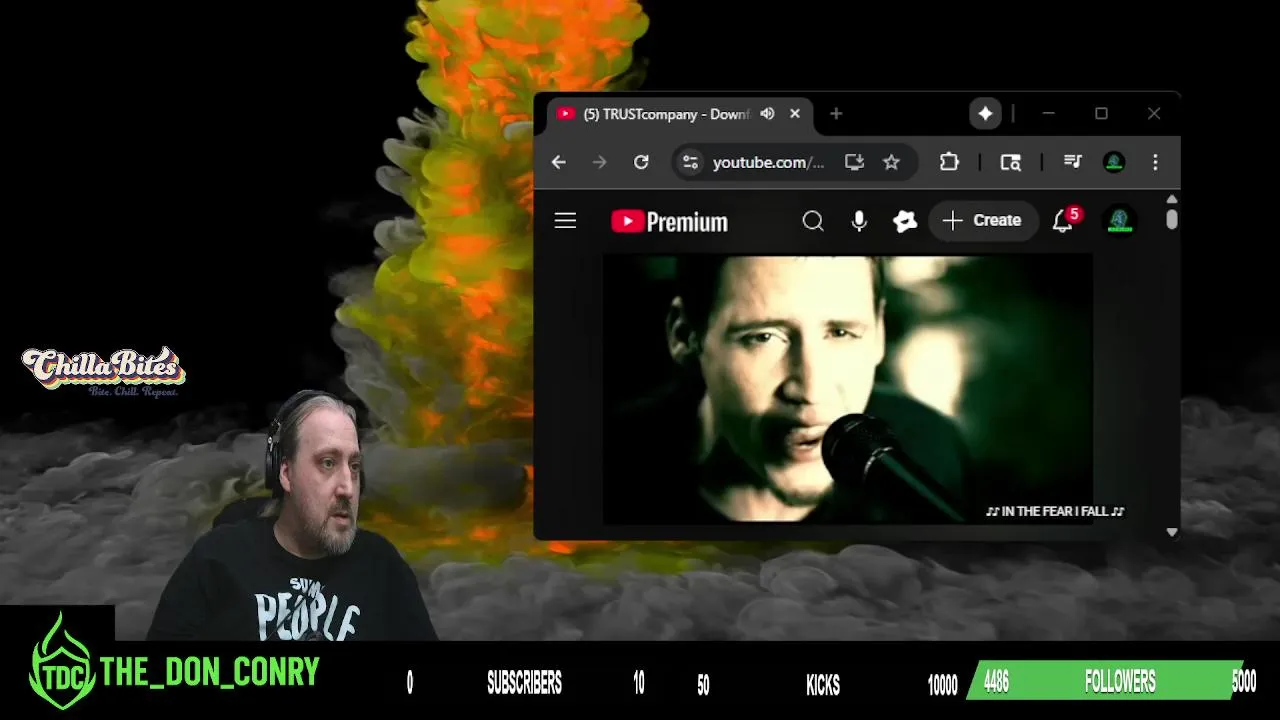Open the YouTube hamburger guide menu
1280x720 pixels.
pos(565,221)
